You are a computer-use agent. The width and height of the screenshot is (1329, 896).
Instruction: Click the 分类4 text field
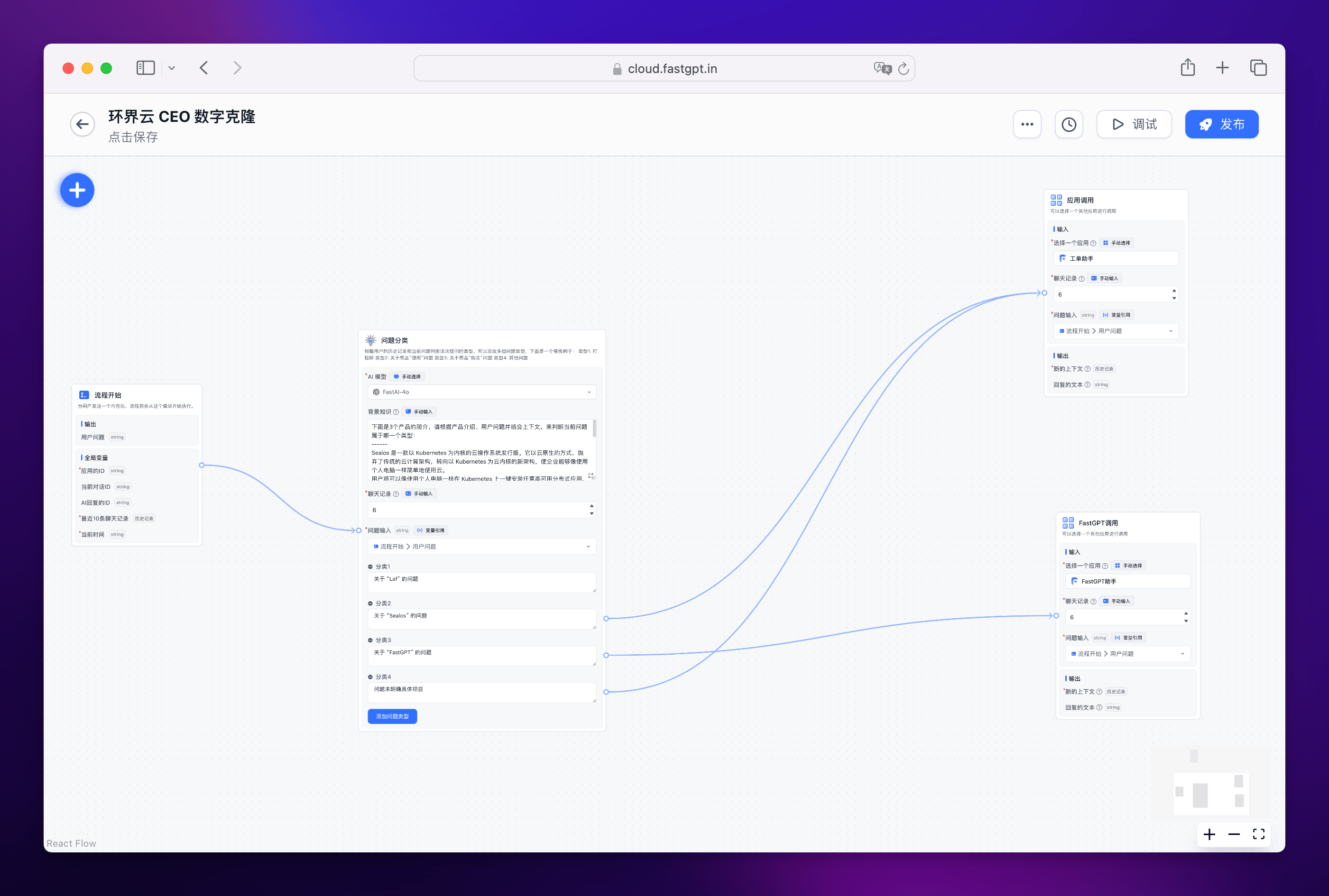(481, 692)
